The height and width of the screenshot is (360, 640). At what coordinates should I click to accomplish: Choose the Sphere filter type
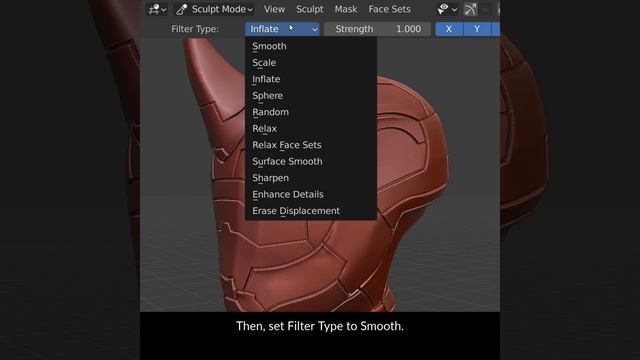[310, 96]
